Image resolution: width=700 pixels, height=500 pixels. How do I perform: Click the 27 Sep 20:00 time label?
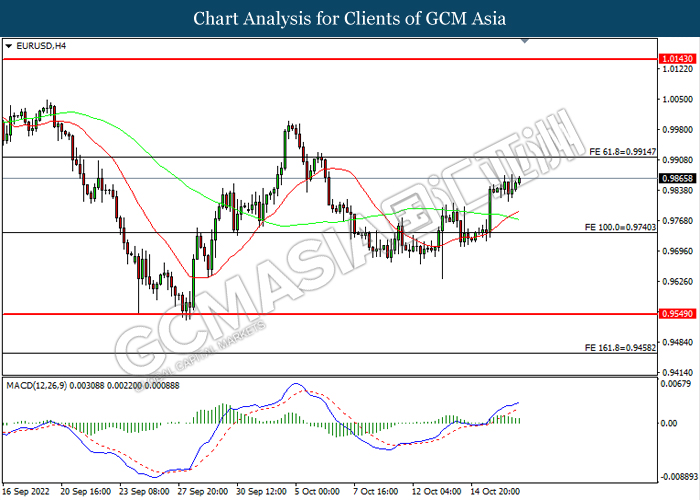pos(203,492)
